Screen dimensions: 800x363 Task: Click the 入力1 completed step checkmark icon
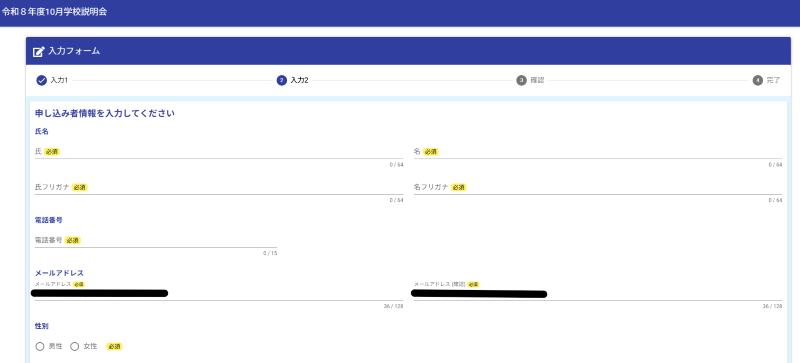click(42, 80)
